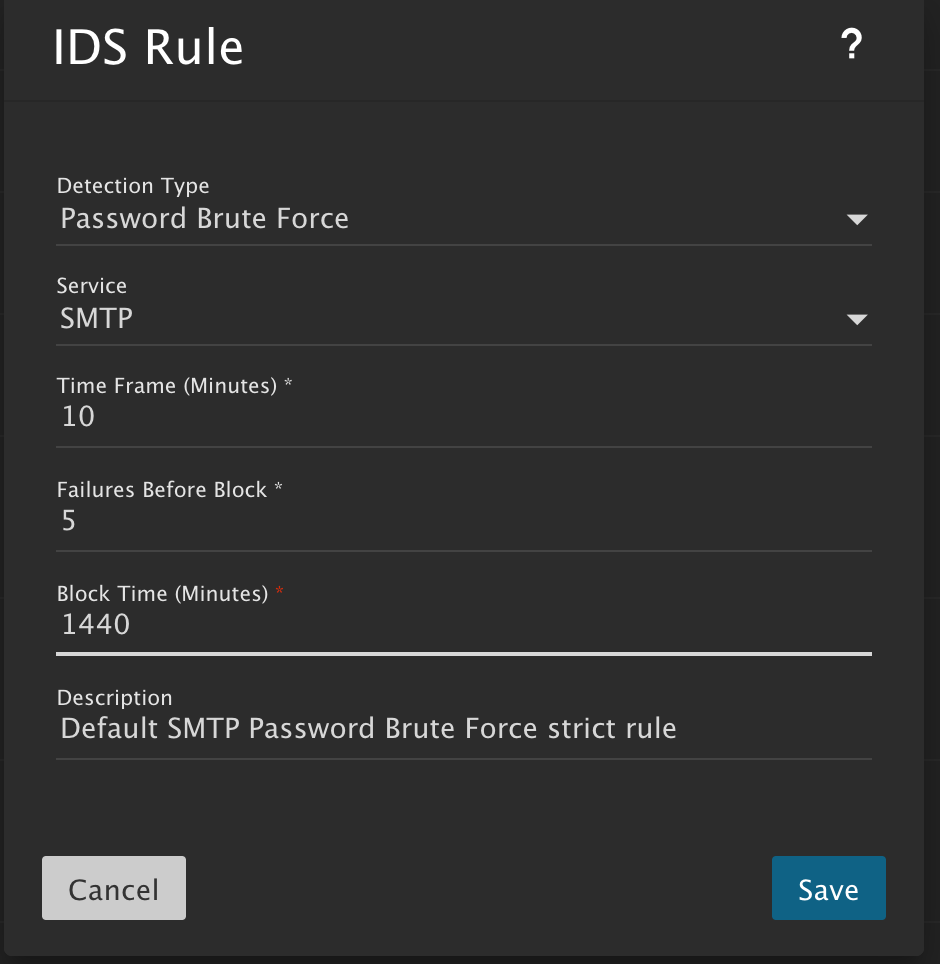This screenshot has width=940, height=964.
Task: Select the Password Brute Force value
Action: point(205,219)
